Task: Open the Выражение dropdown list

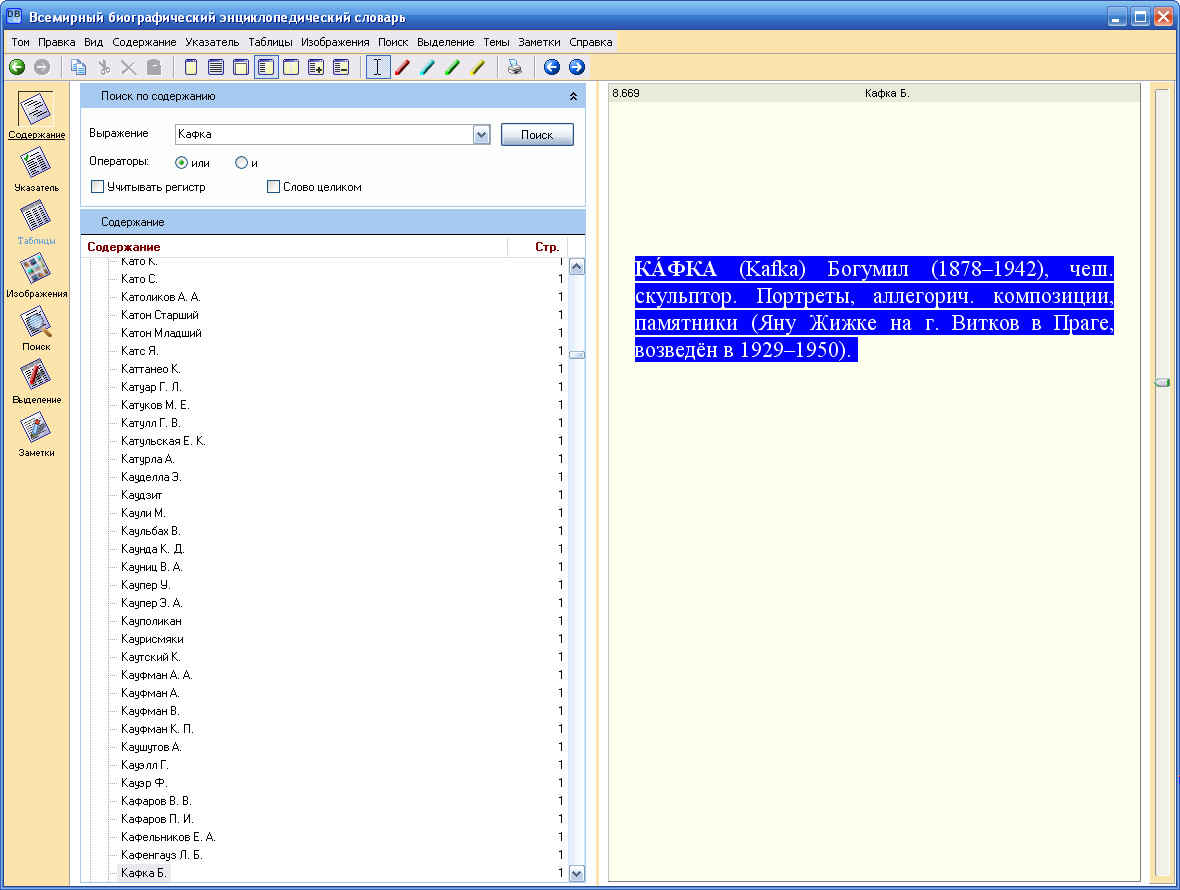Action: (481, 135)
